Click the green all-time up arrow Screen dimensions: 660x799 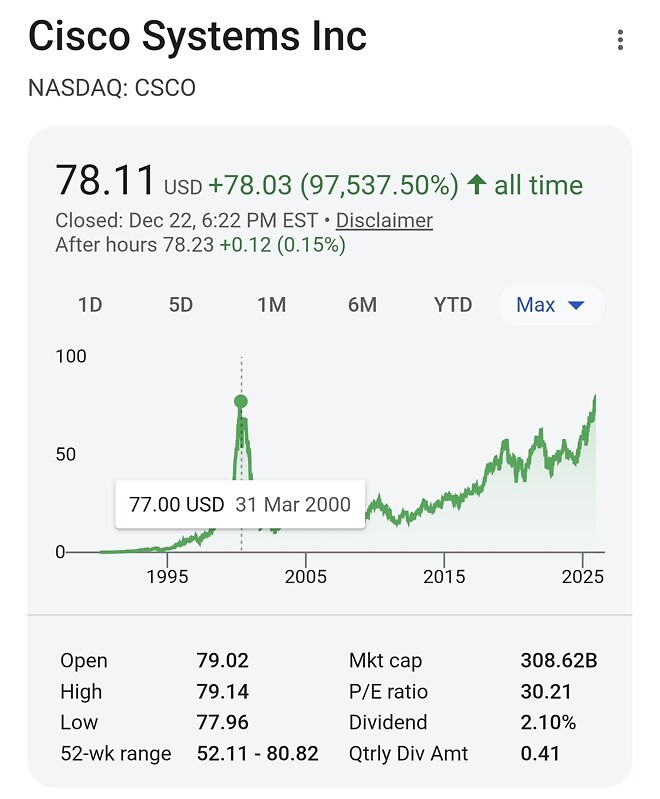pyautogui.click(x=476, y=185)
